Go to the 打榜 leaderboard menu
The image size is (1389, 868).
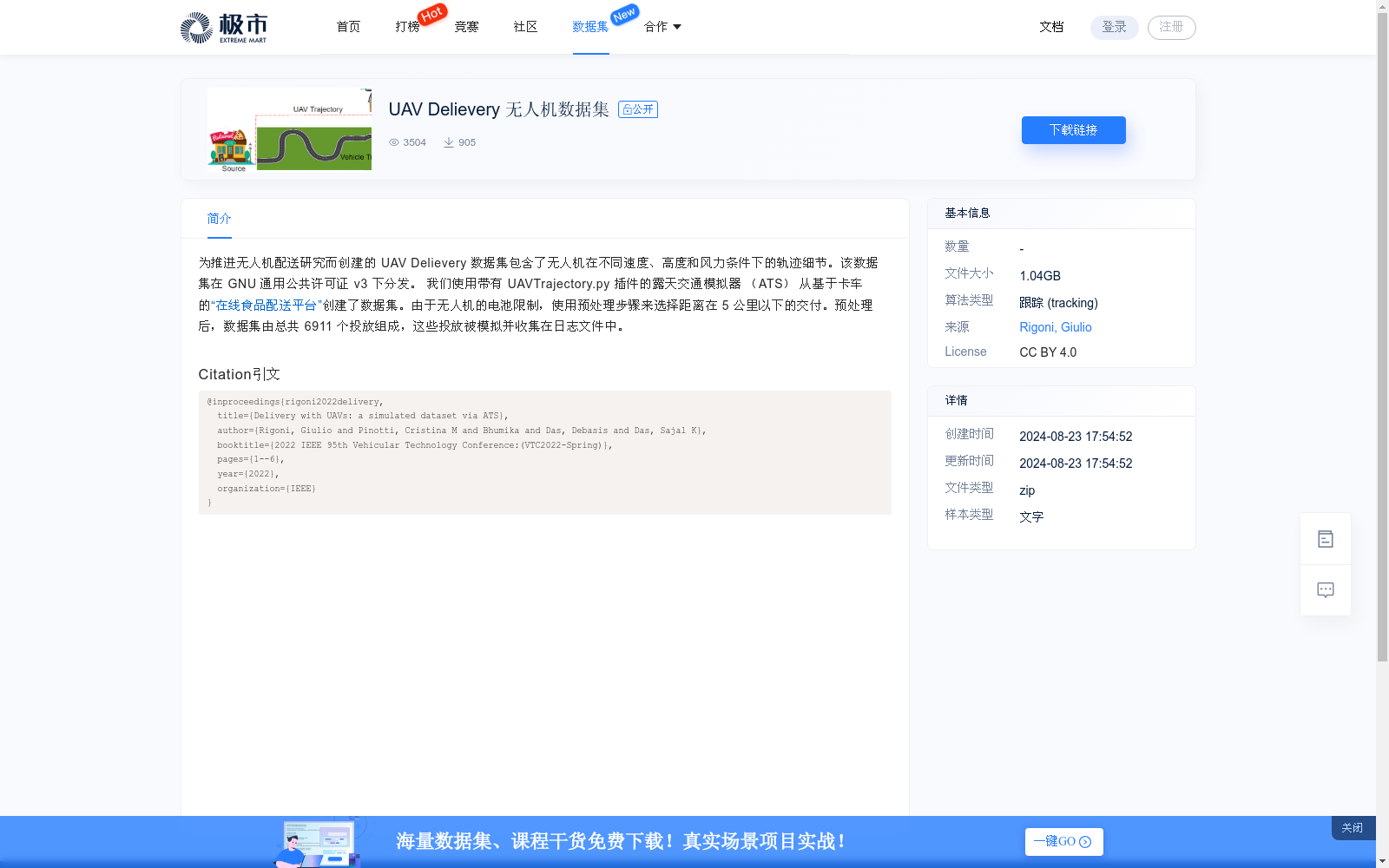pyautogui.click(x=407, y=27)
